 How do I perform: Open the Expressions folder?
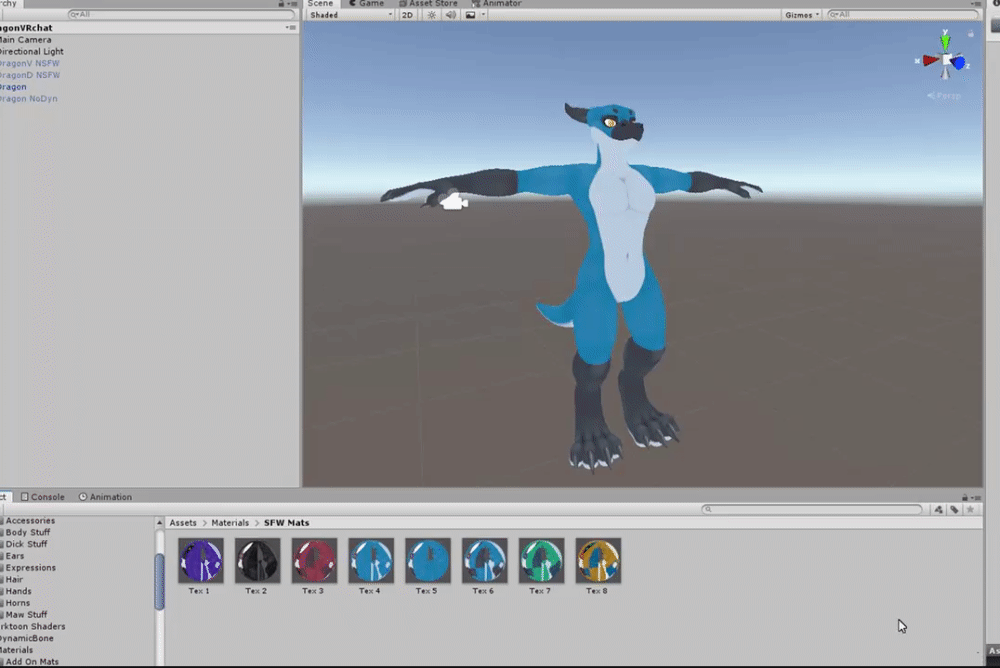click(31, 568)
